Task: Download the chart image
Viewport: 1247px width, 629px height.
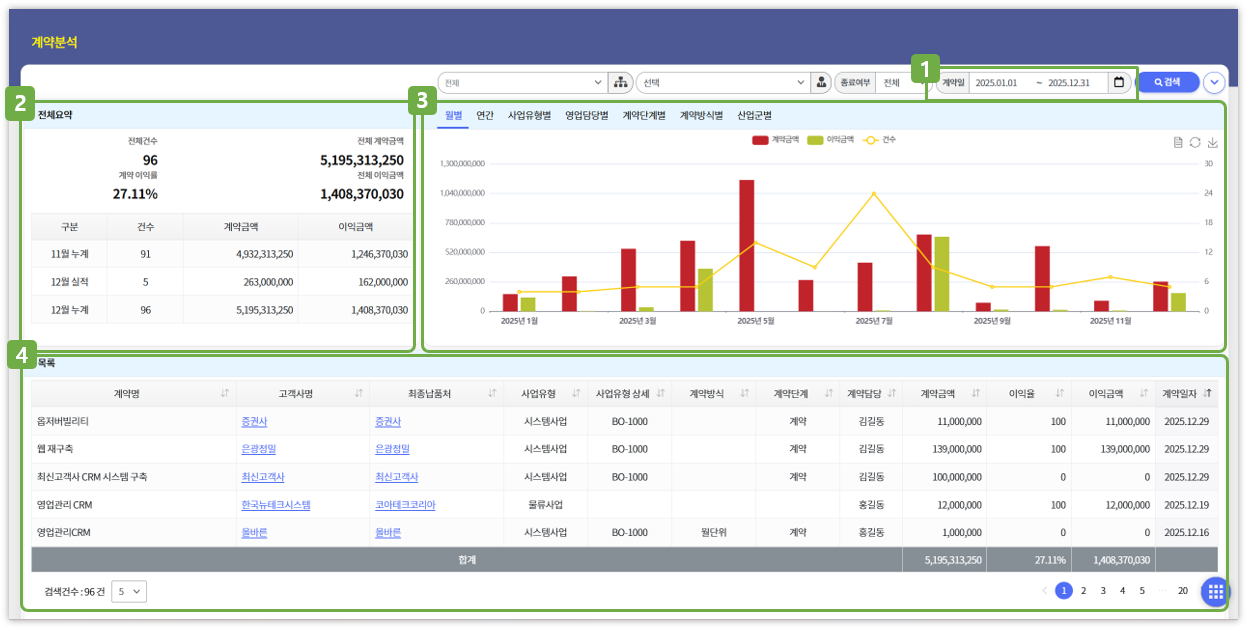Action: click(x=1212, y=143)
